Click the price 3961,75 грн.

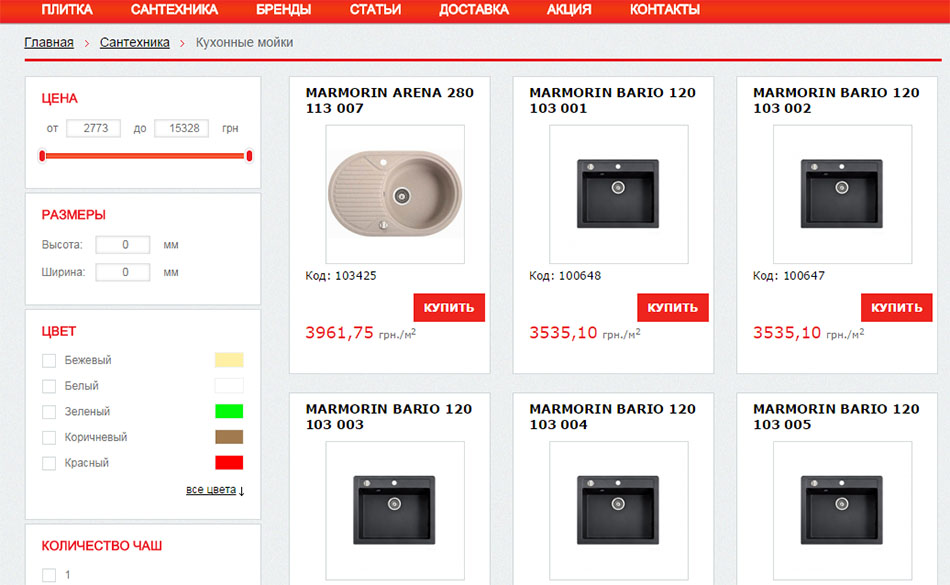coord(360,333)
